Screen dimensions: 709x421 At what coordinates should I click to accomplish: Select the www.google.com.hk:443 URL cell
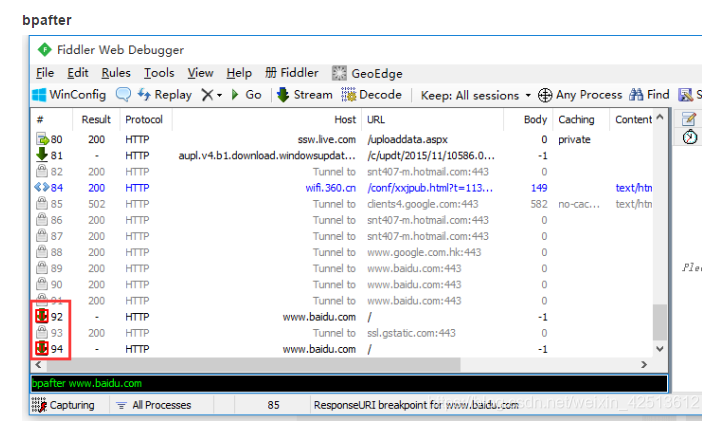(x=424, y=252)
